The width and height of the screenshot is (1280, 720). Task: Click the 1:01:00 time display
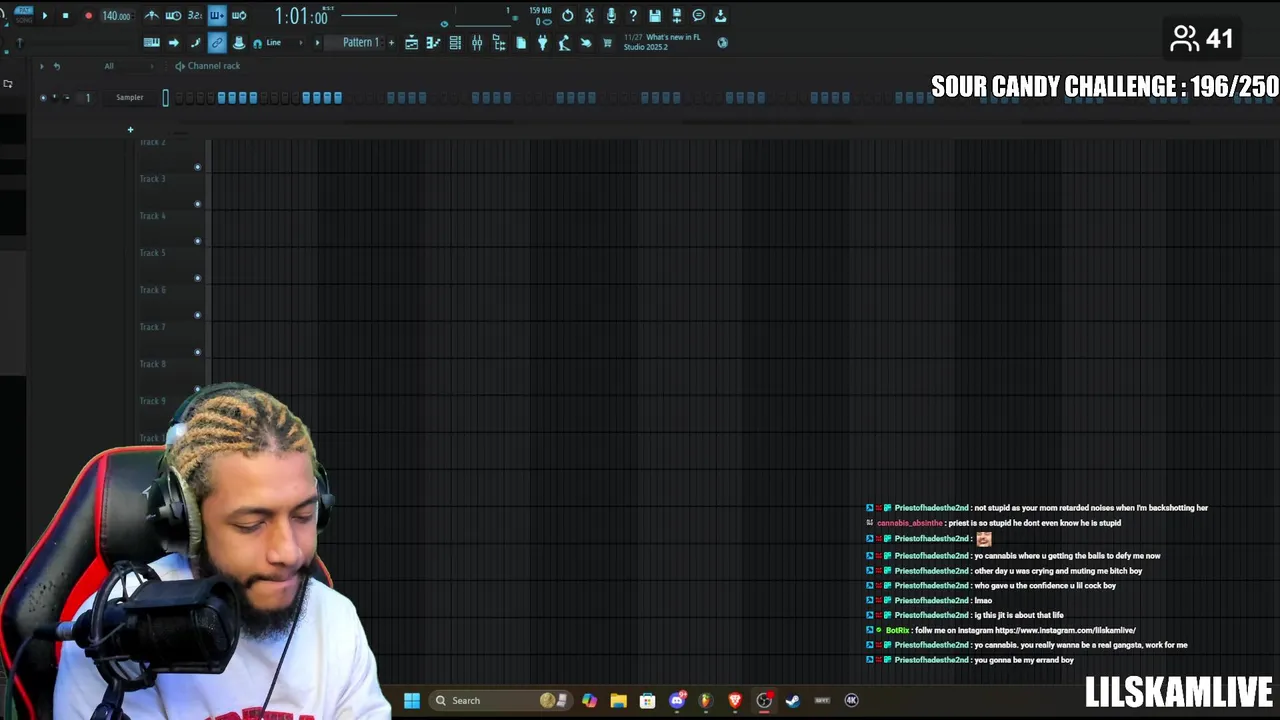pyautogui.click(x=301, y=16)
